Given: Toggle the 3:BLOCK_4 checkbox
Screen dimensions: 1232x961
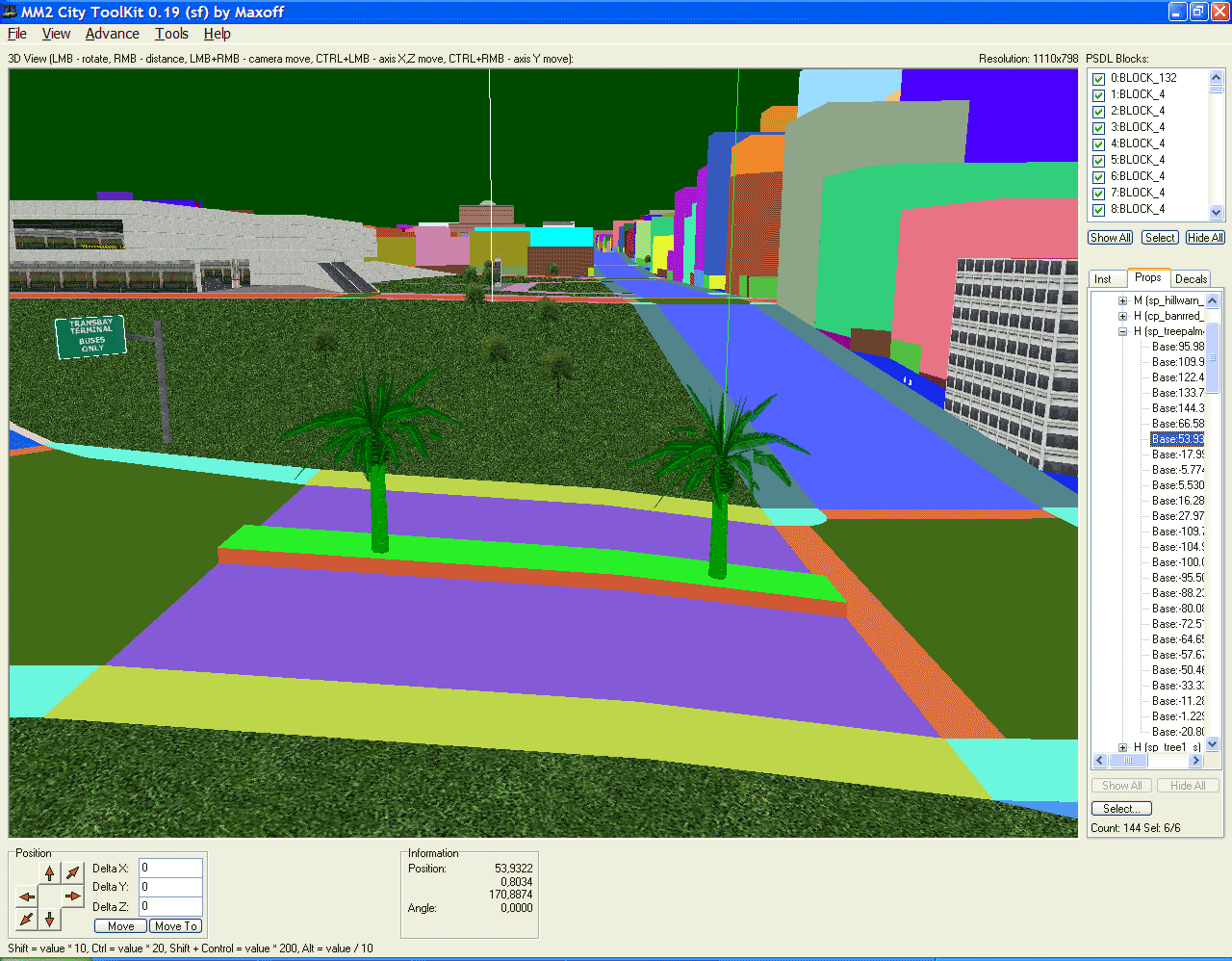Looking at the screenshot, I should (1098, 128).
